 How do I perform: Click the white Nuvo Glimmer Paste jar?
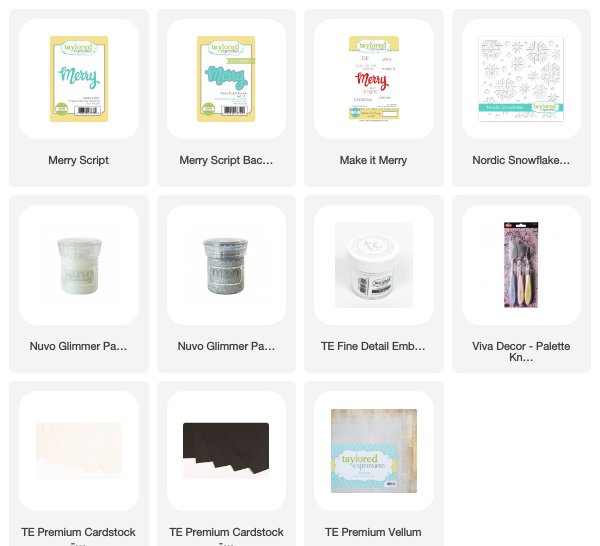(79, 265)
